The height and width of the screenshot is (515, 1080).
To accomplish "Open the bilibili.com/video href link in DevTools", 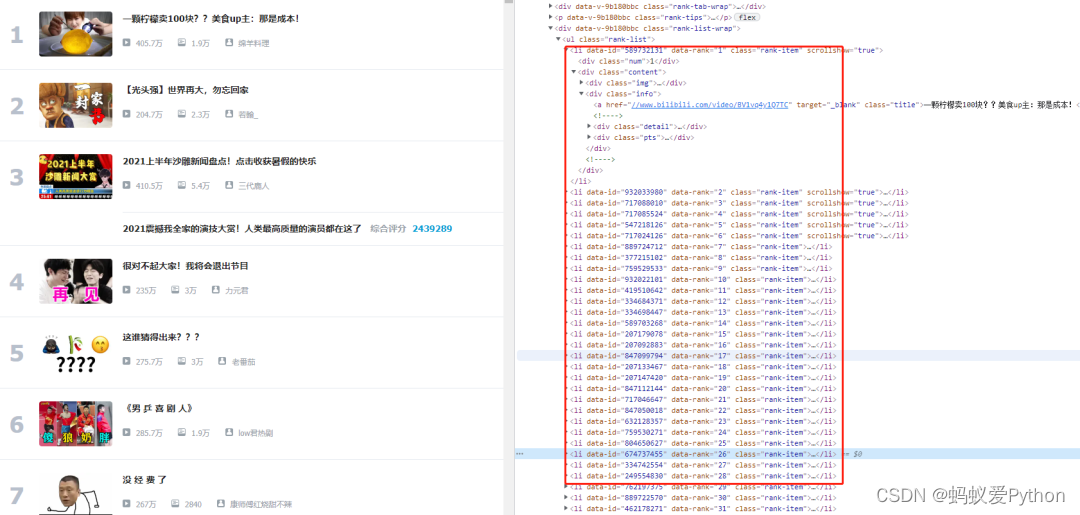I will point(709,105).
